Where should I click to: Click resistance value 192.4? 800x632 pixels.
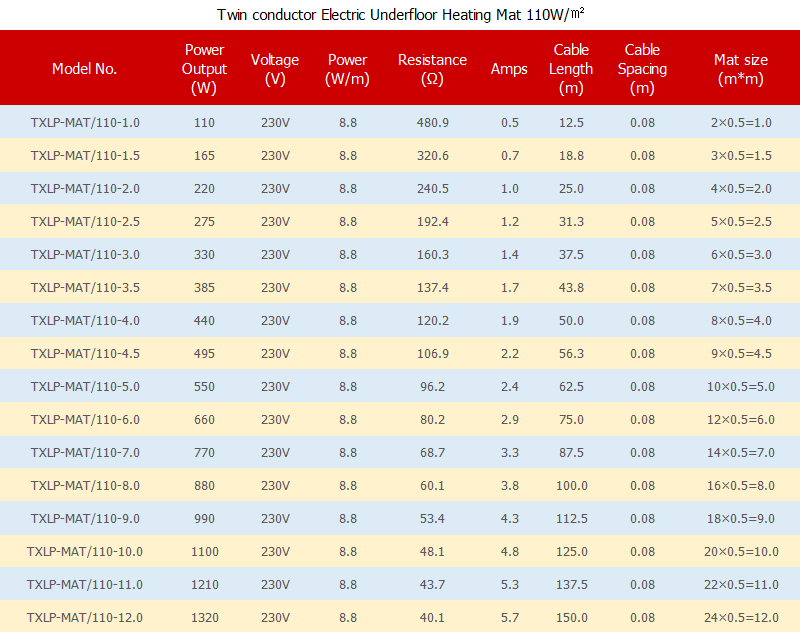pyautogui.click(x=433, y=221)
